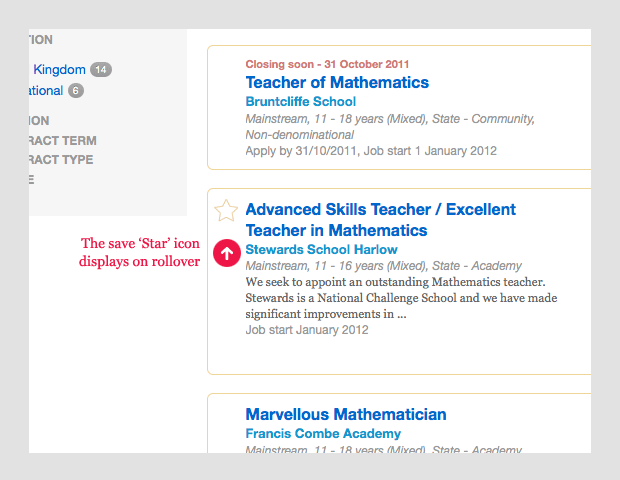Filter by the Kingdom location link
The width and height of the screenshot is (620, 480).
[x=59, y=70]
